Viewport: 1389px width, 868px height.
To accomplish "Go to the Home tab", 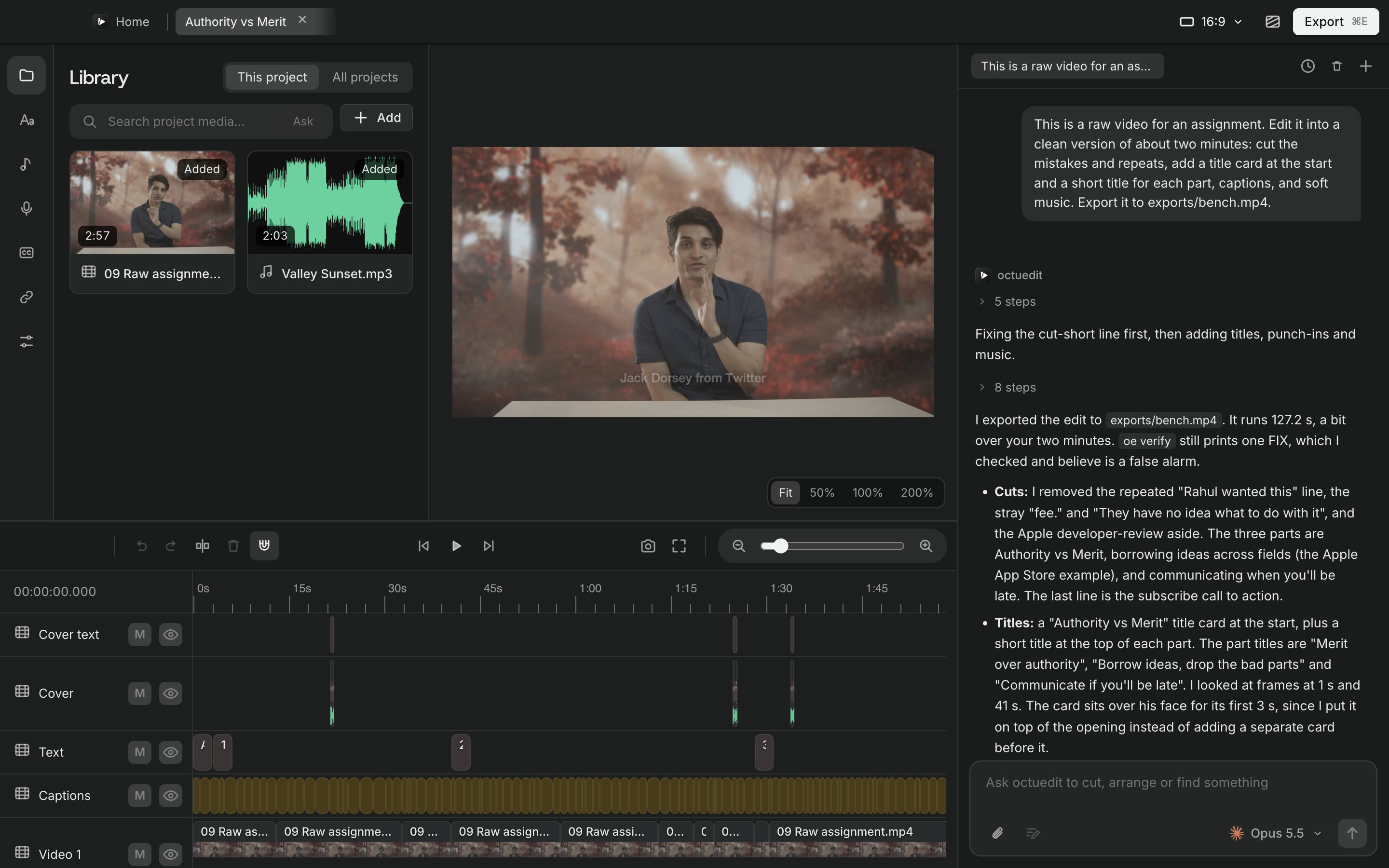I will [x=122, y=22].
